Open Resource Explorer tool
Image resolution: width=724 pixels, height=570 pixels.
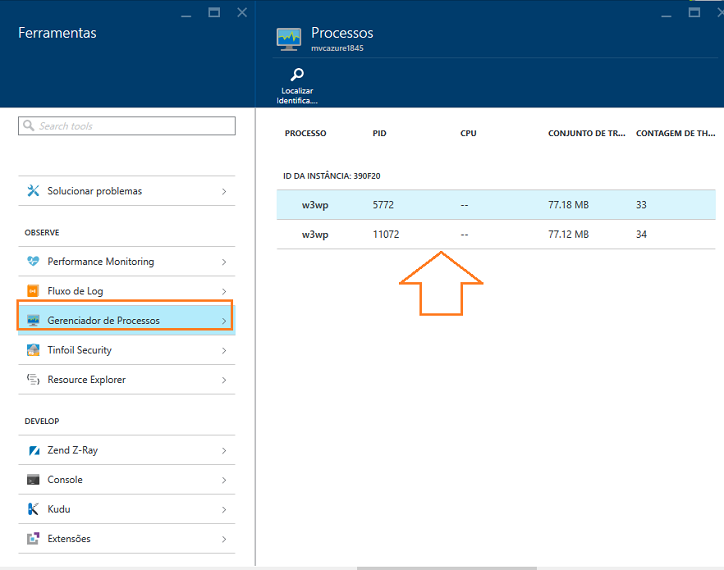127,380
